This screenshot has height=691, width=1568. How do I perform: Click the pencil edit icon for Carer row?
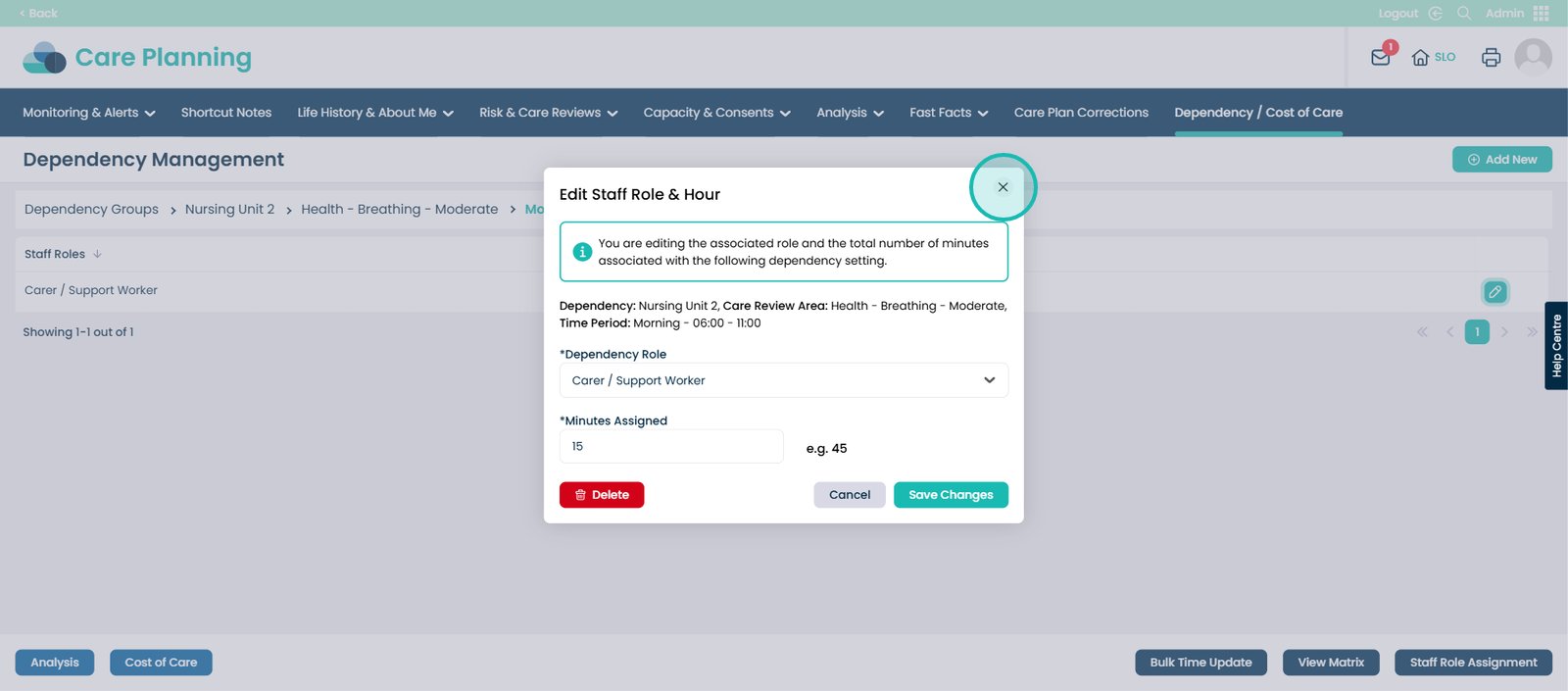[1494, 291]
